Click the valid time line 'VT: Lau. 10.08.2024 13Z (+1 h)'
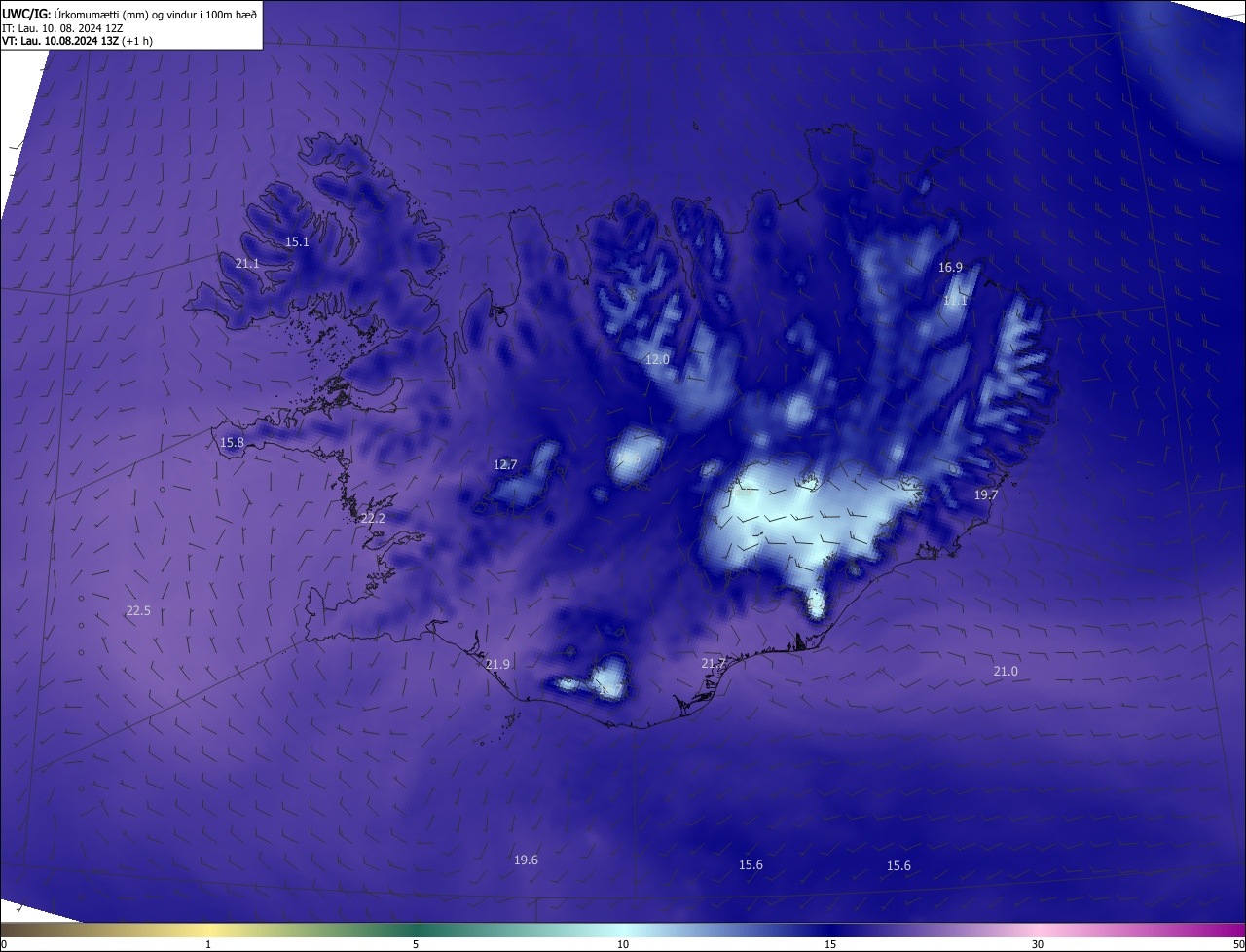This screenshot has height=952, width=1246. click(77, 41)
